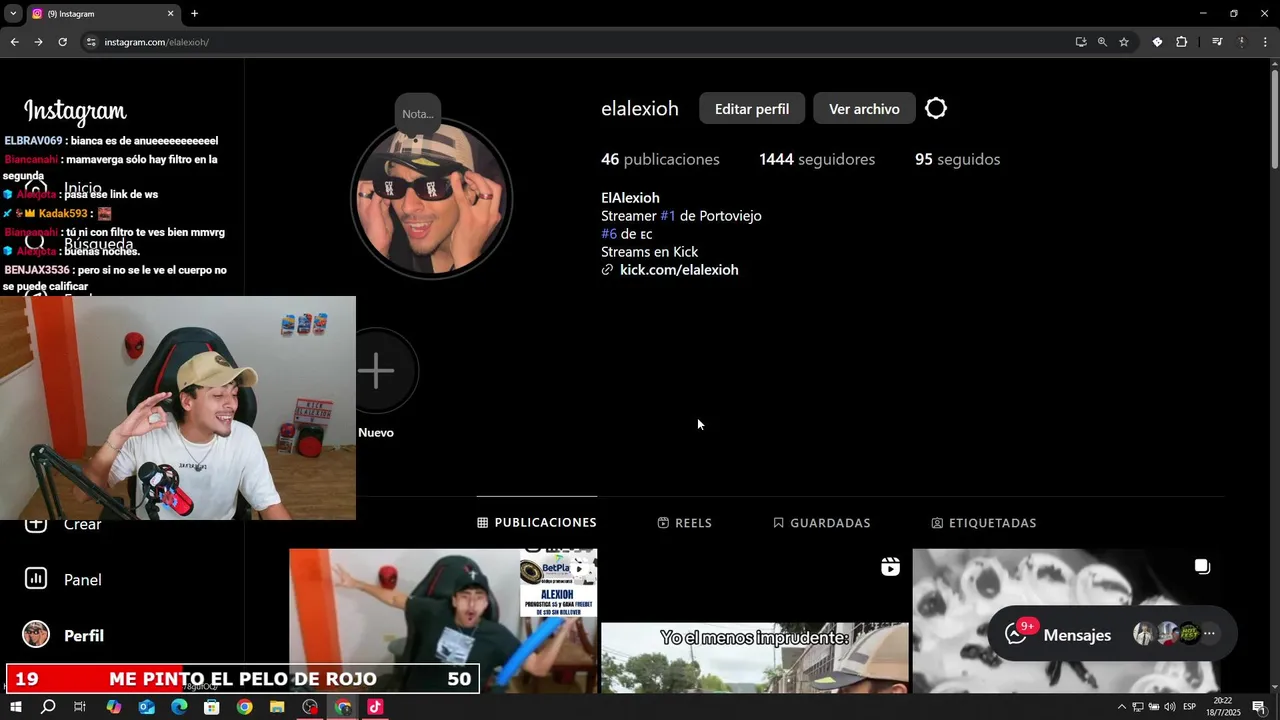Open Outlook from the taskbar
This screenshot has height=720, width=1280.
tap(147, 707)
